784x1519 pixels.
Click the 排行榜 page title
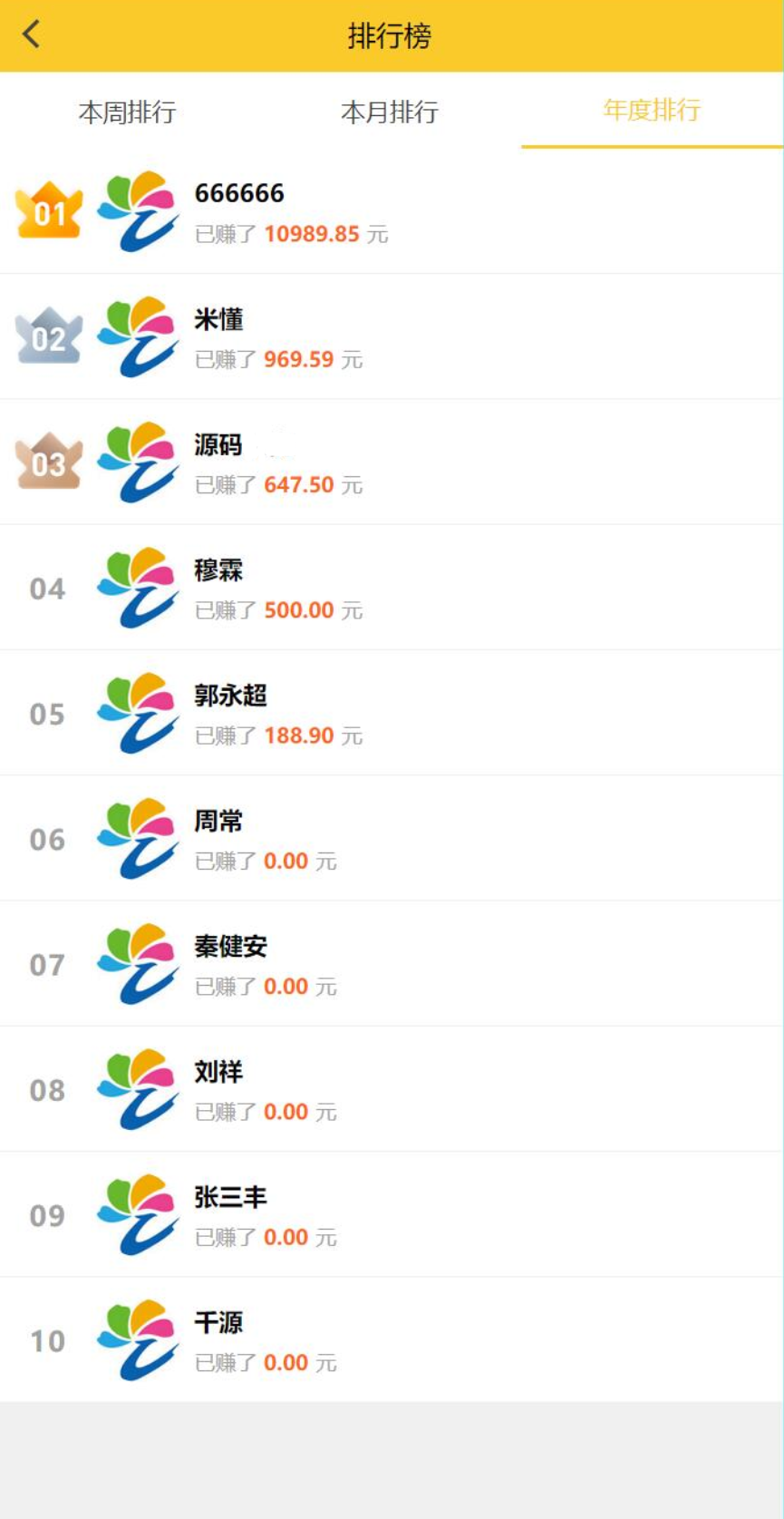pos(390,35)
